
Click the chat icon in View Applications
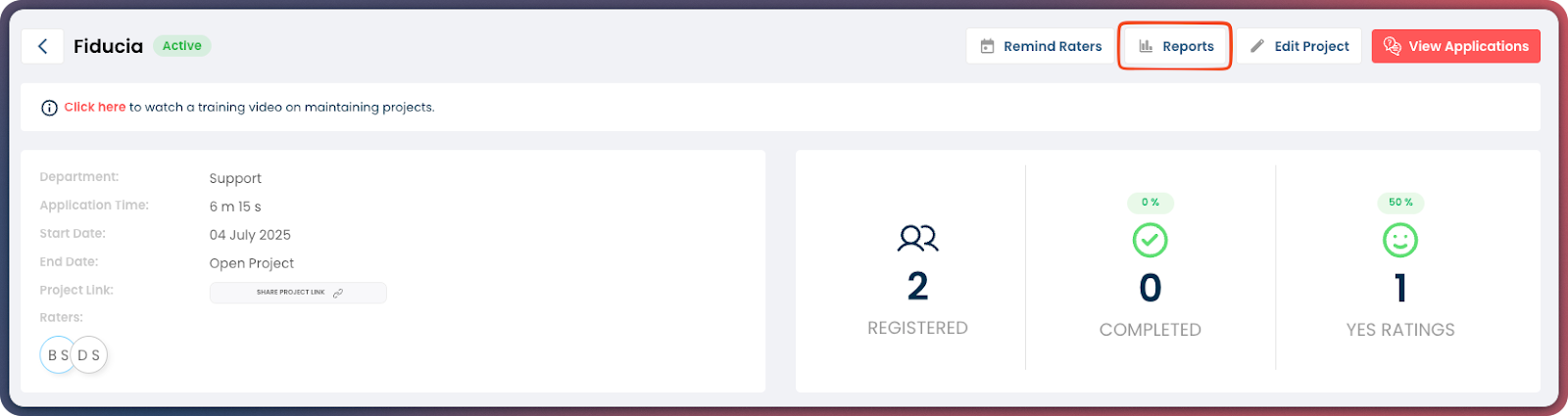(x=1392, y=46)
